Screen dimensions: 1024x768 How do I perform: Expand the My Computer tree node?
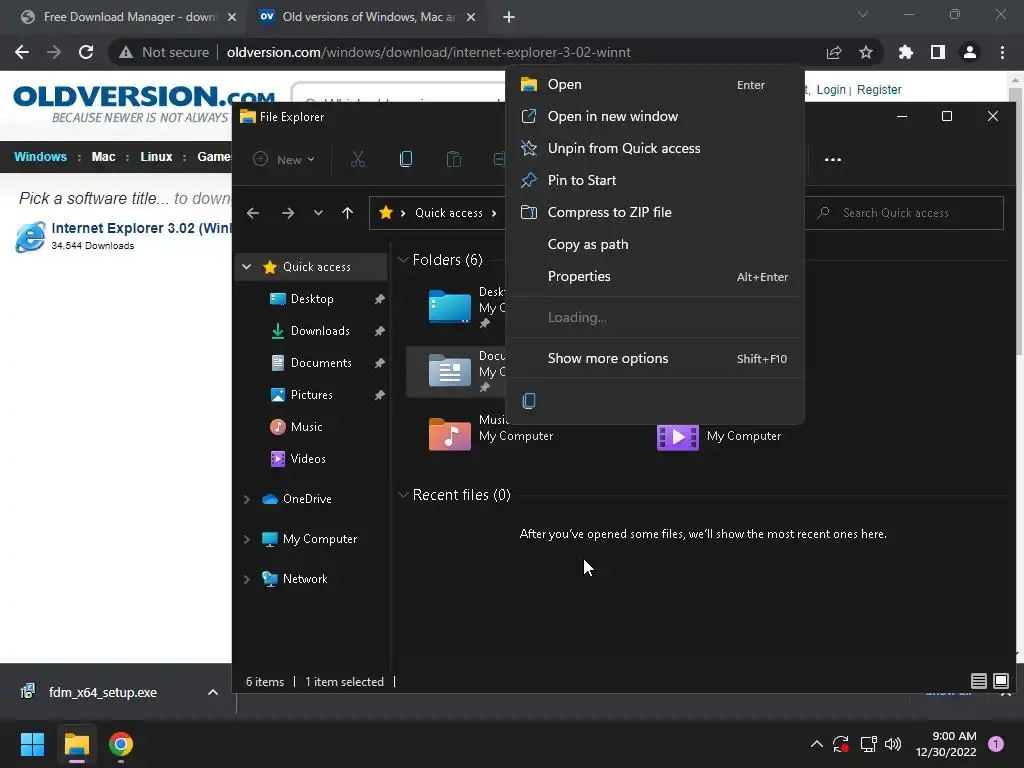(247, 539)
